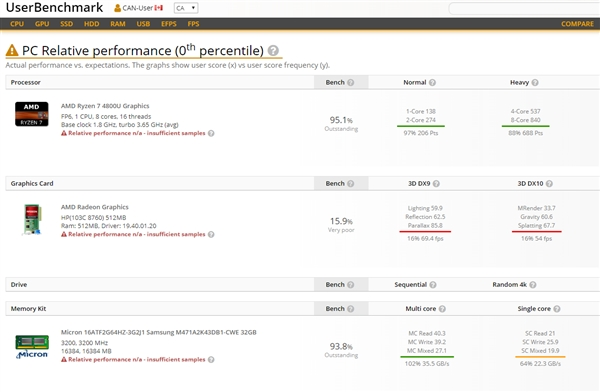600x392 pixels.
Task: Open the USB menu item
Action: (x=143, y=24)
